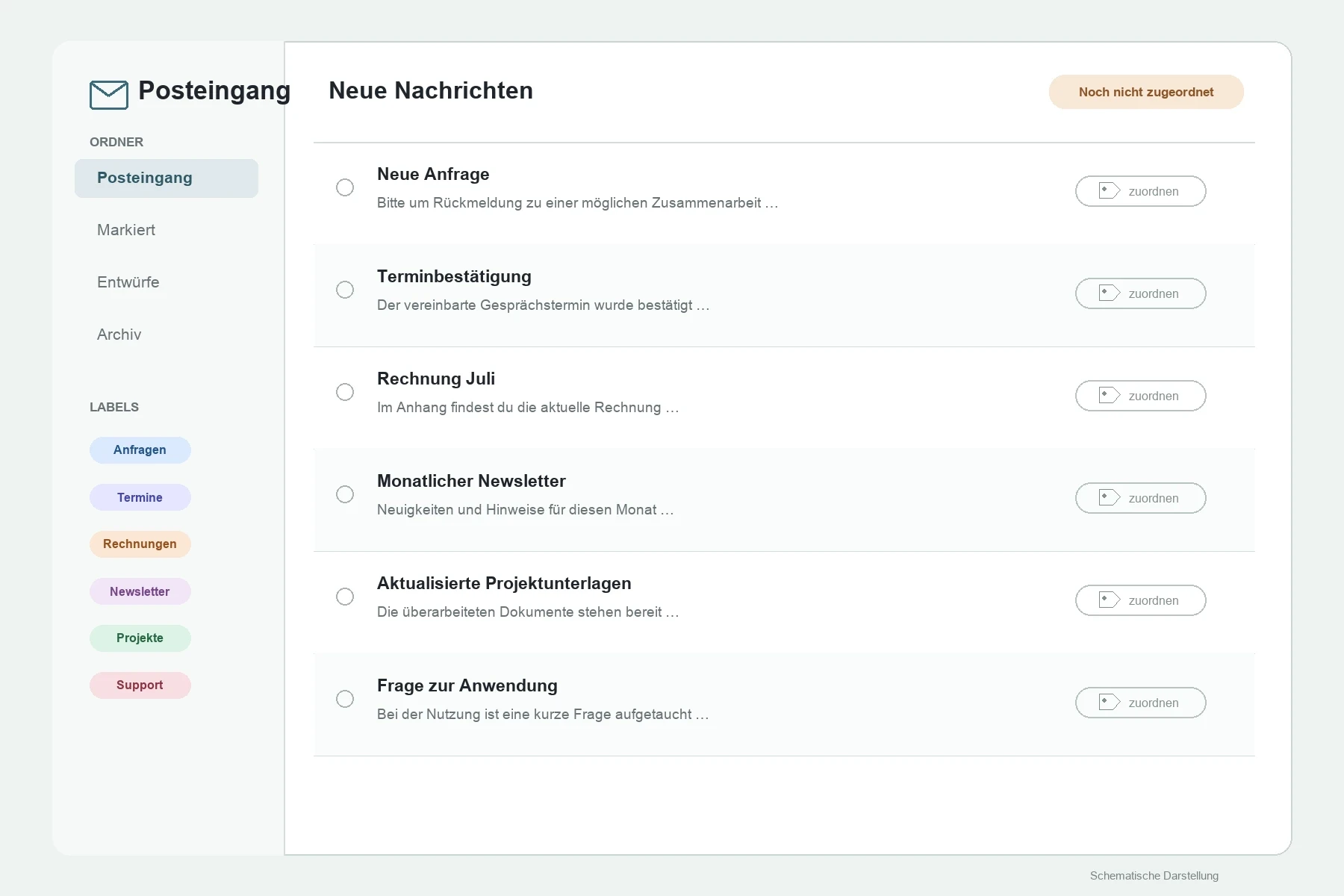
Task: Click the tag icon in Neue Anfrage row
Action: pyautogui.click(x=1110, y=191)
